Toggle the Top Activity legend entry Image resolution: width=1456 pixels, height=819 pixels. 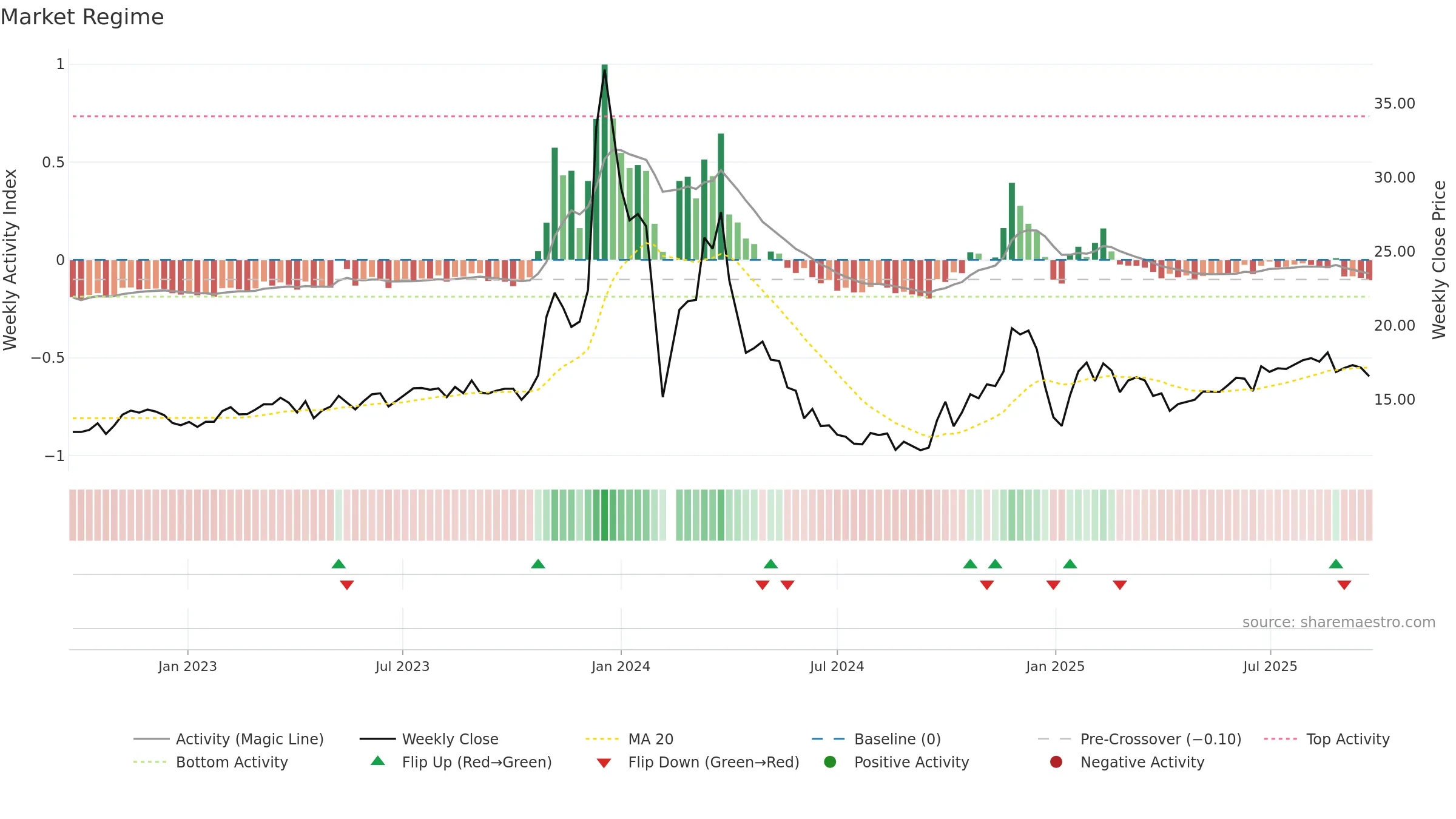(x=1327, y=739)
